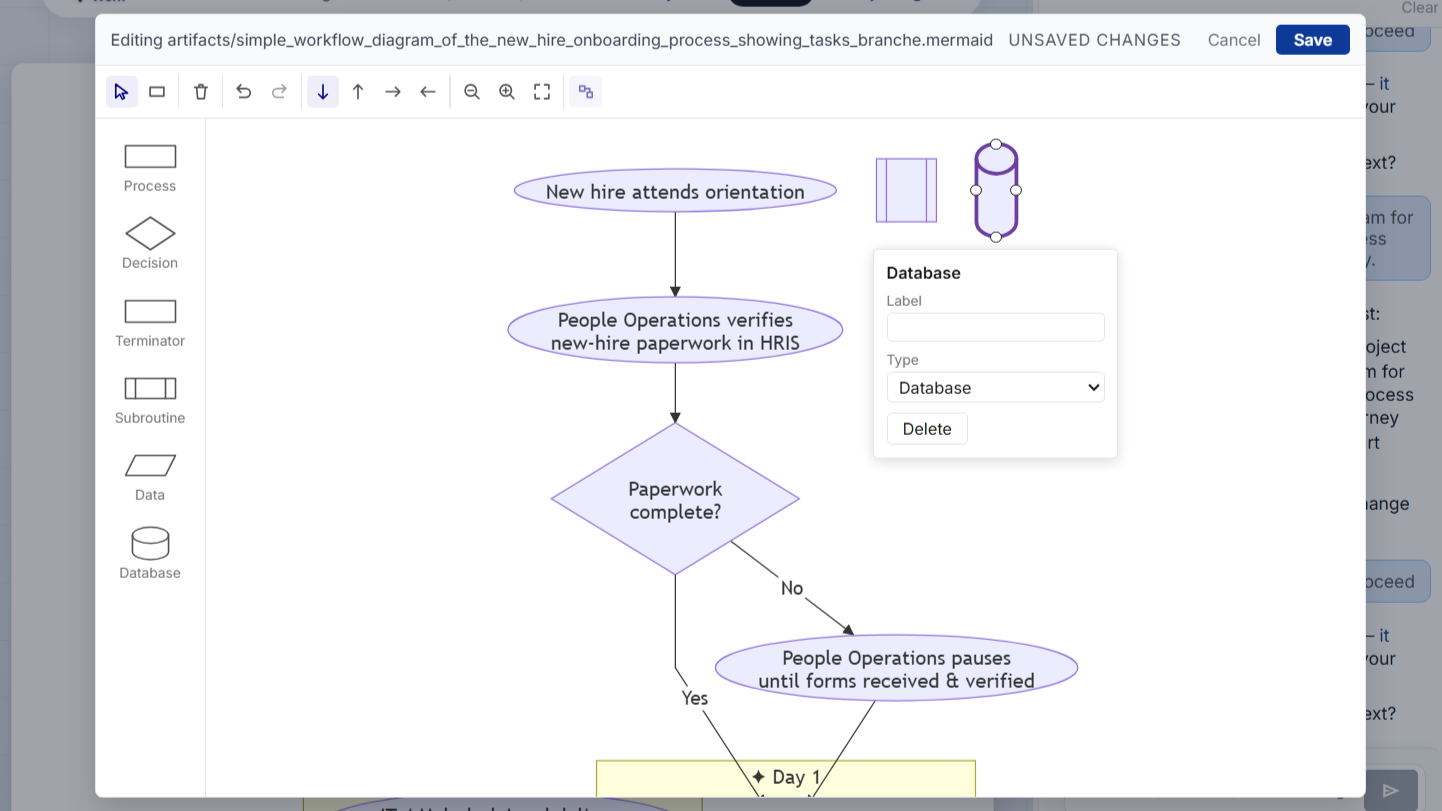1442x811 pixels.
Task: Fit diagram to screen
Action: [x=542, y=92]
